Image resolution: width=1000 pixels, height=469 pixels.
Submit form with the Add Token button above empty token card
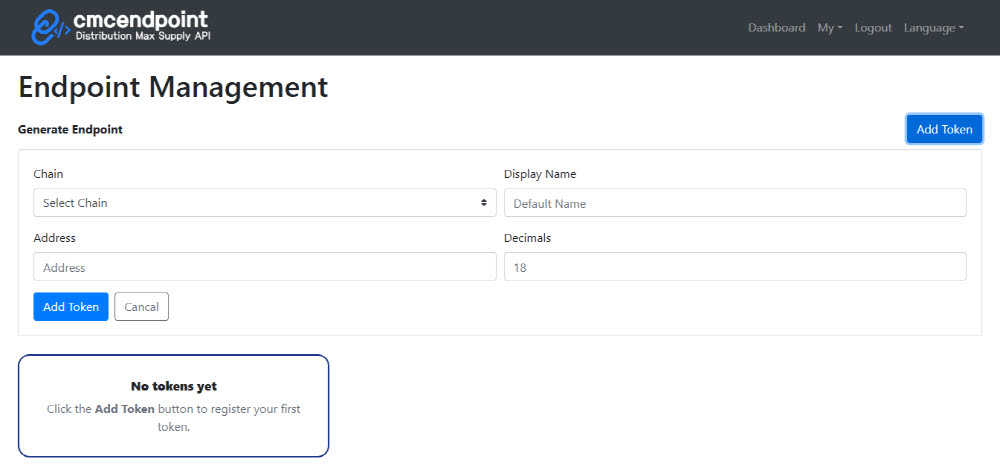71,307
